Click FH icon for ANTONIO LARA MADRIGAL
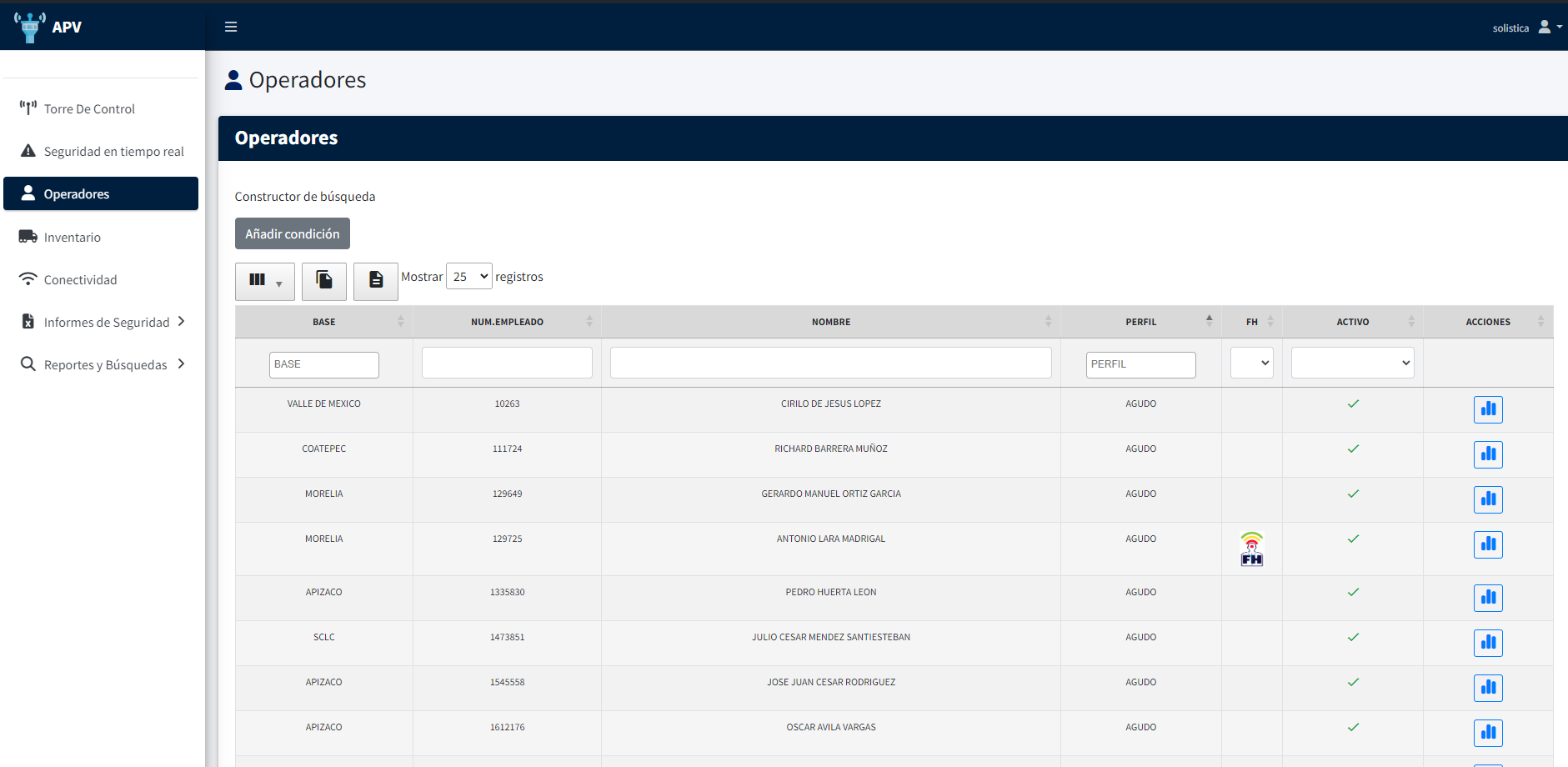This screenshot has height=767, width=1568. point(1252,549)
